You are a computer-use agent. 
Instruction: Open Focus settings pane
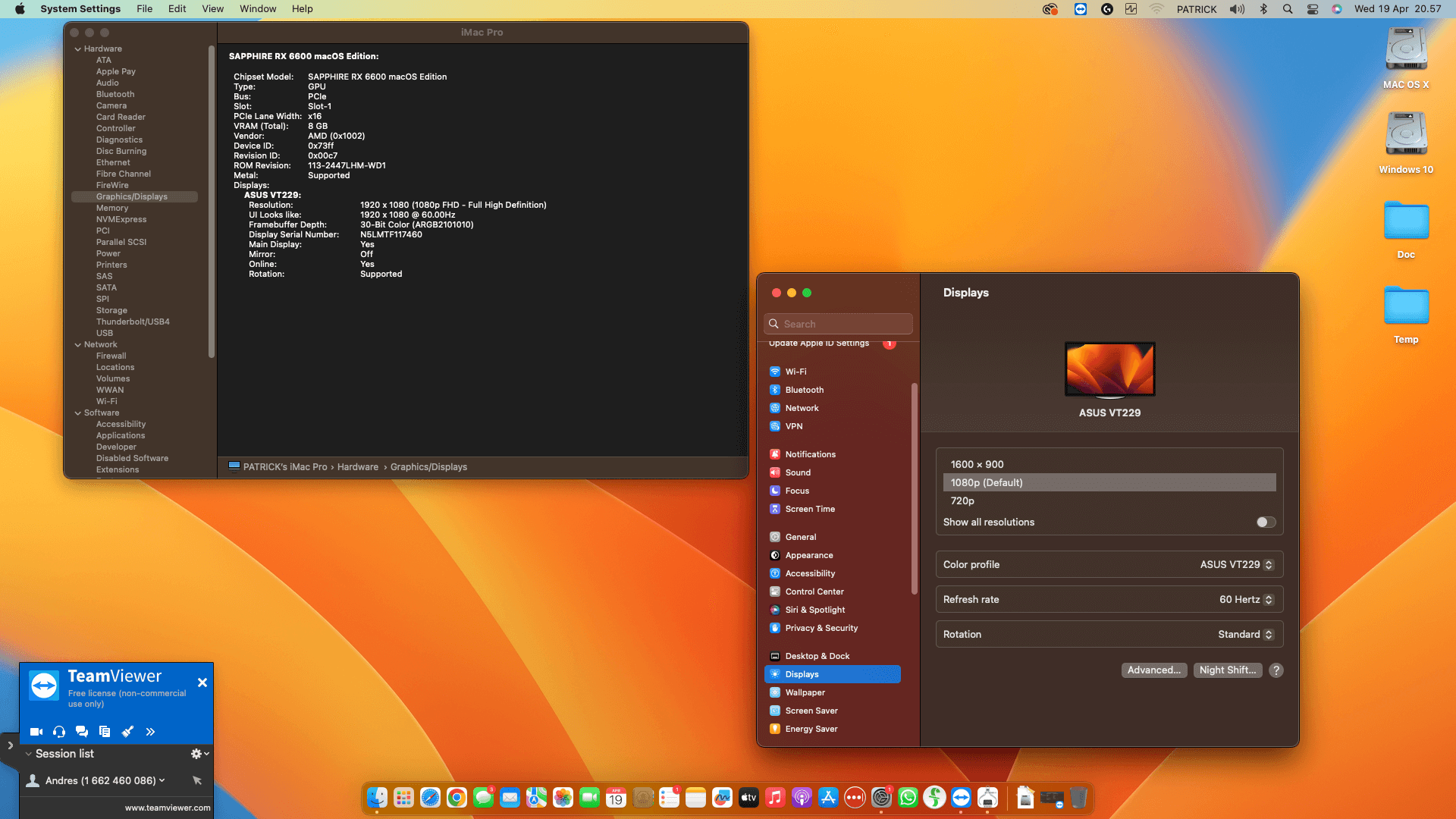point(832,491)
